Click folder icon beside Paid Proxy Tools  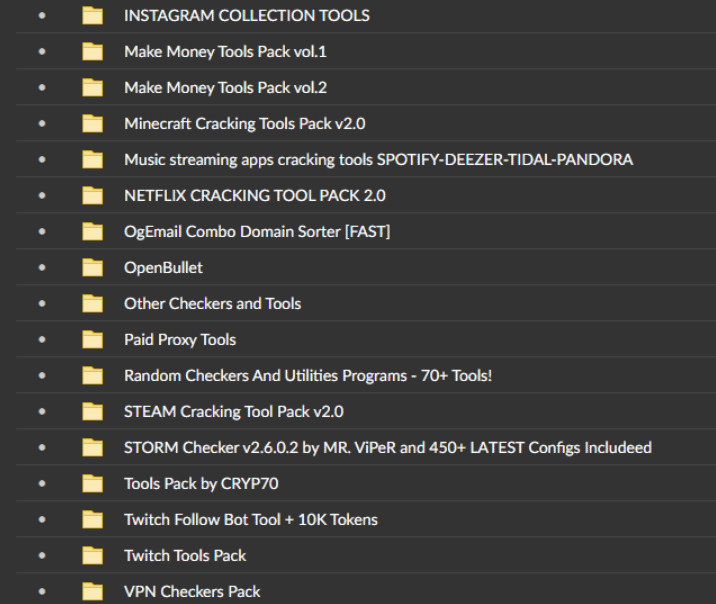92,340
